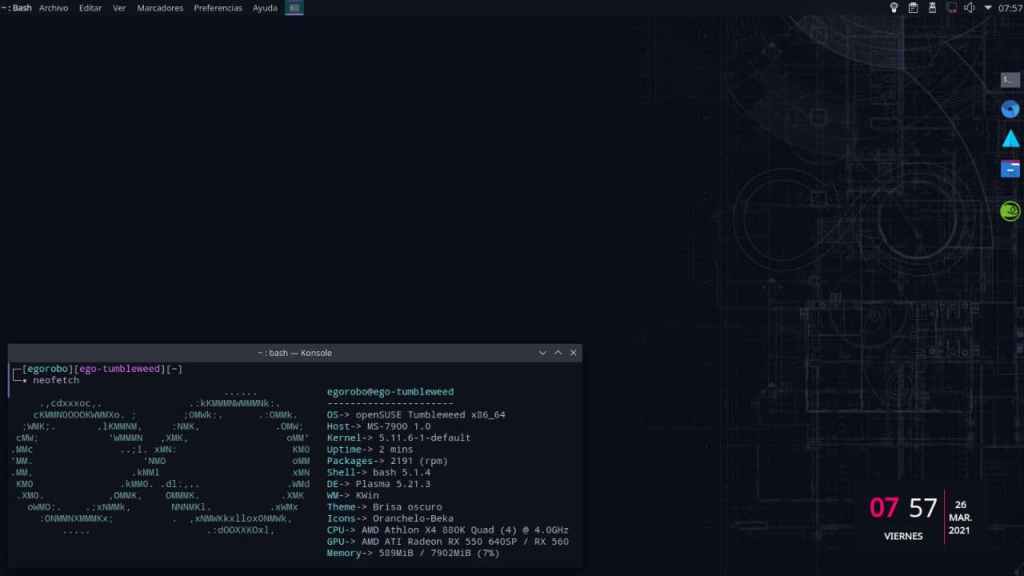Image resolution: width=1024 pixels, height=576 pixels.
Task: Click the desktop date widget showing 26 MAR.
Action: [959, 518]
